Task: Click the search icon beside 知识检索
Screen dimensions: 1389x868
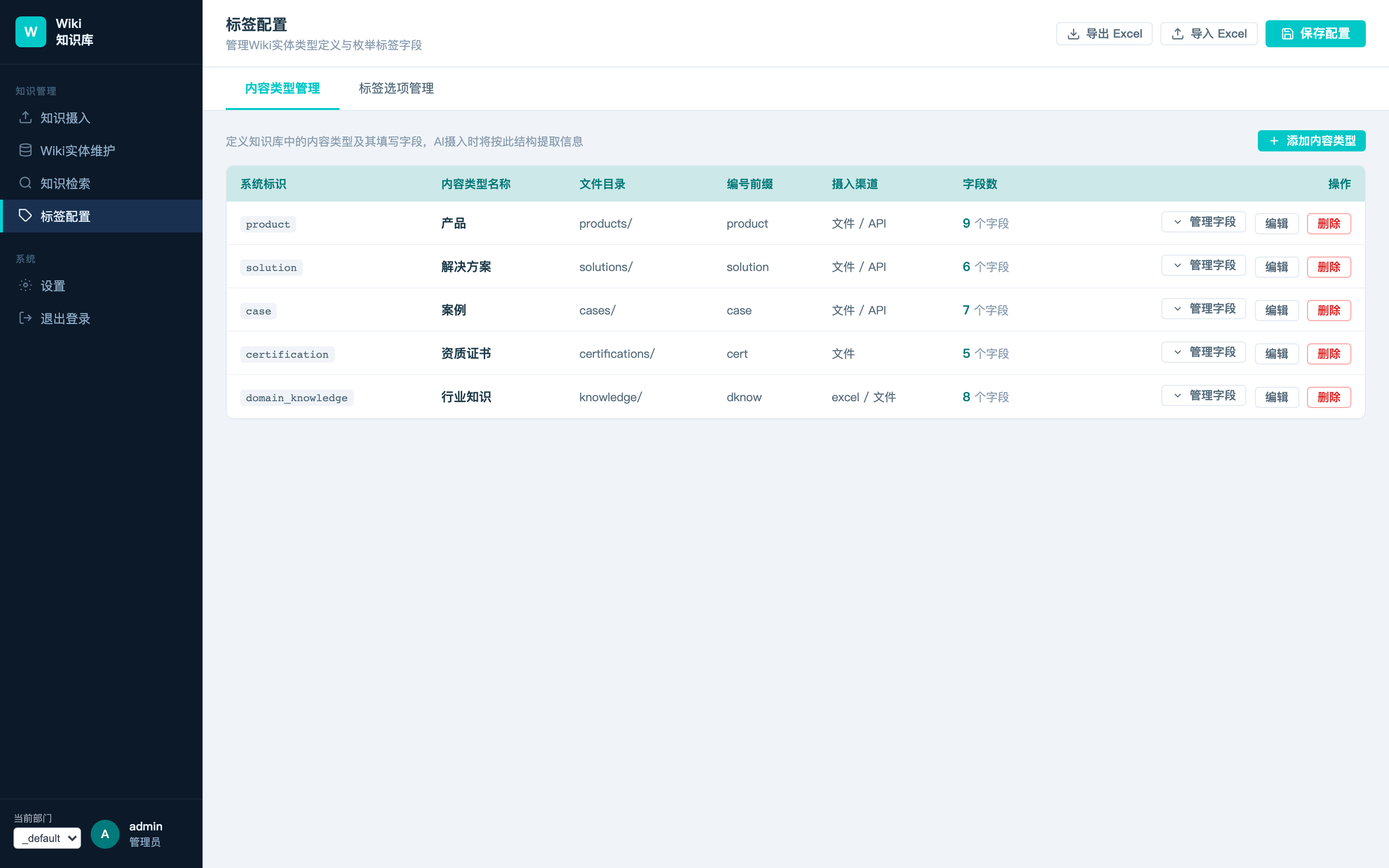Action: (x=25, y=183)
